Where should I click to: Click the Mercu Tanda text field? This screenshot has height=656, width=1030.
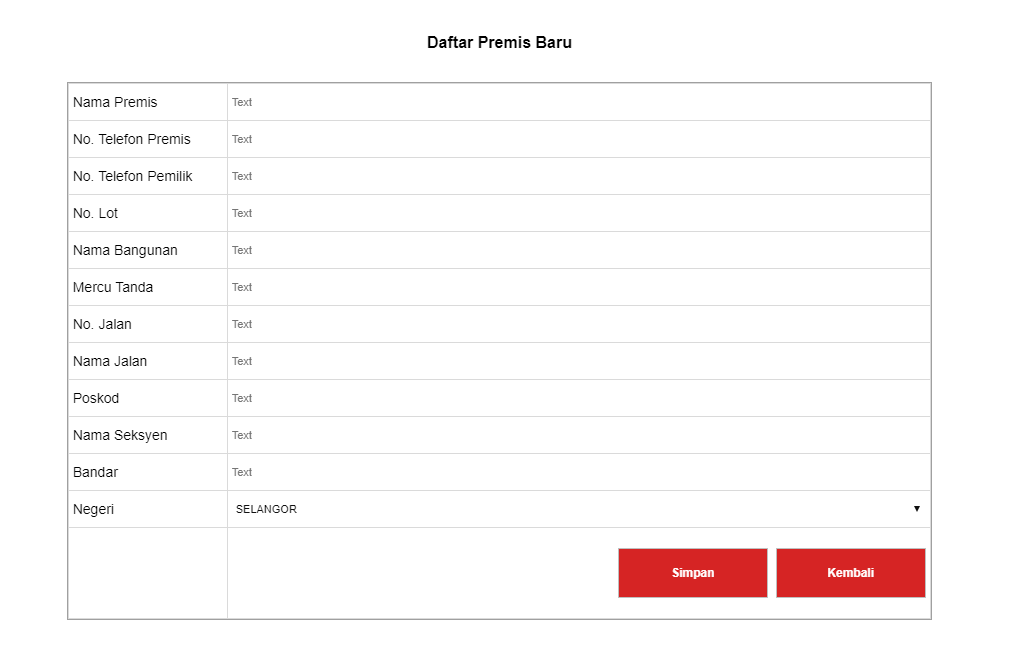point(579,287)
